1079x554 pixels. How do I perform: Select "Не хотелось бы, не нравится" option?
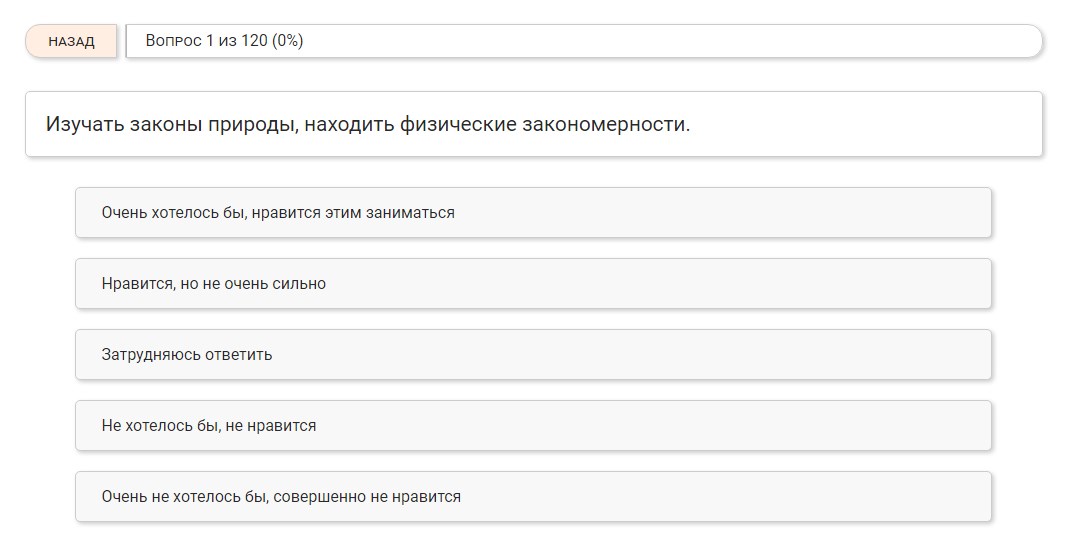533,426
